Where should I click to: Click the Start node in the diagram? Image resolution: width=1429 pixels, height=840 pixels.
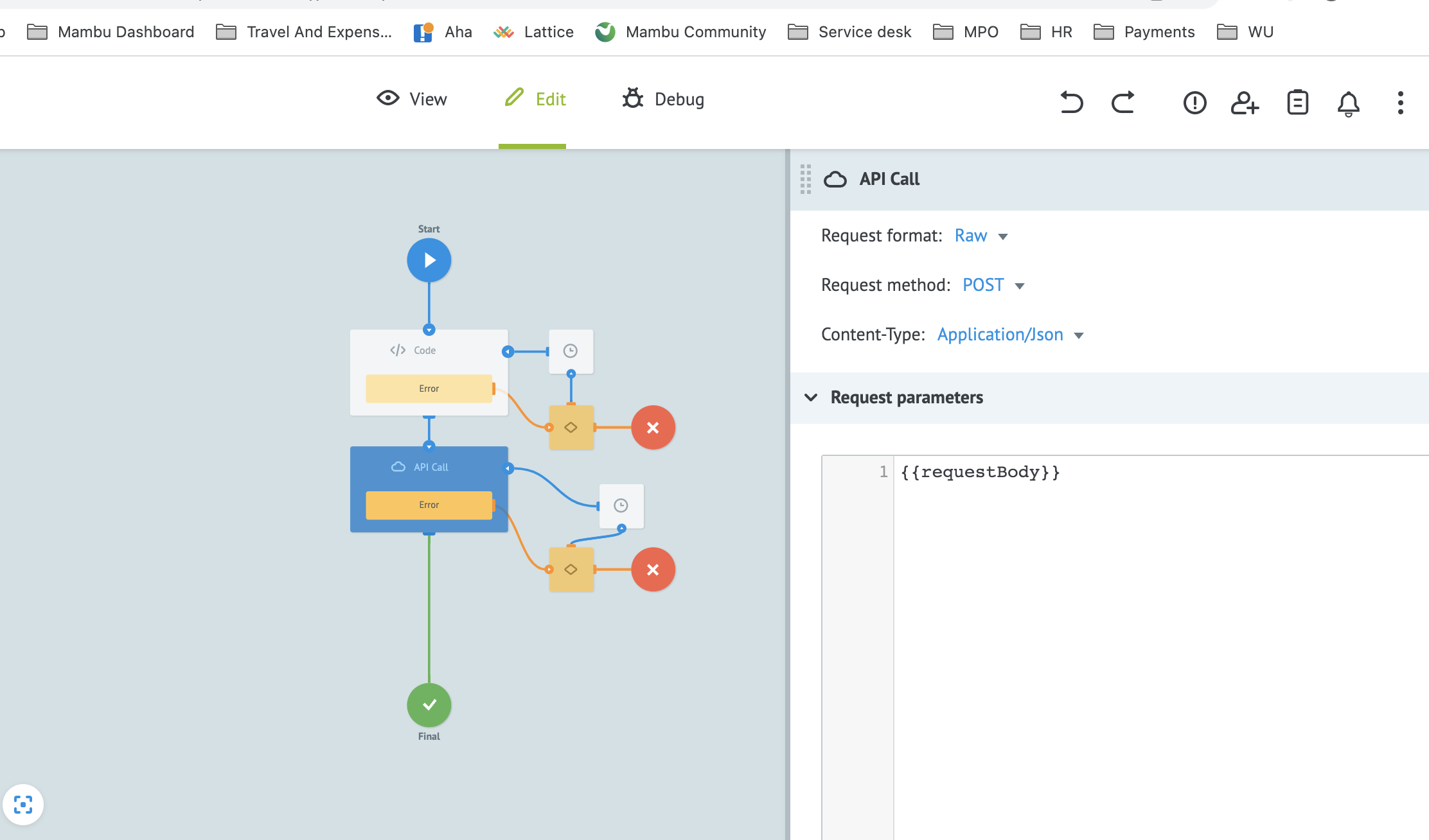(429, 259)
